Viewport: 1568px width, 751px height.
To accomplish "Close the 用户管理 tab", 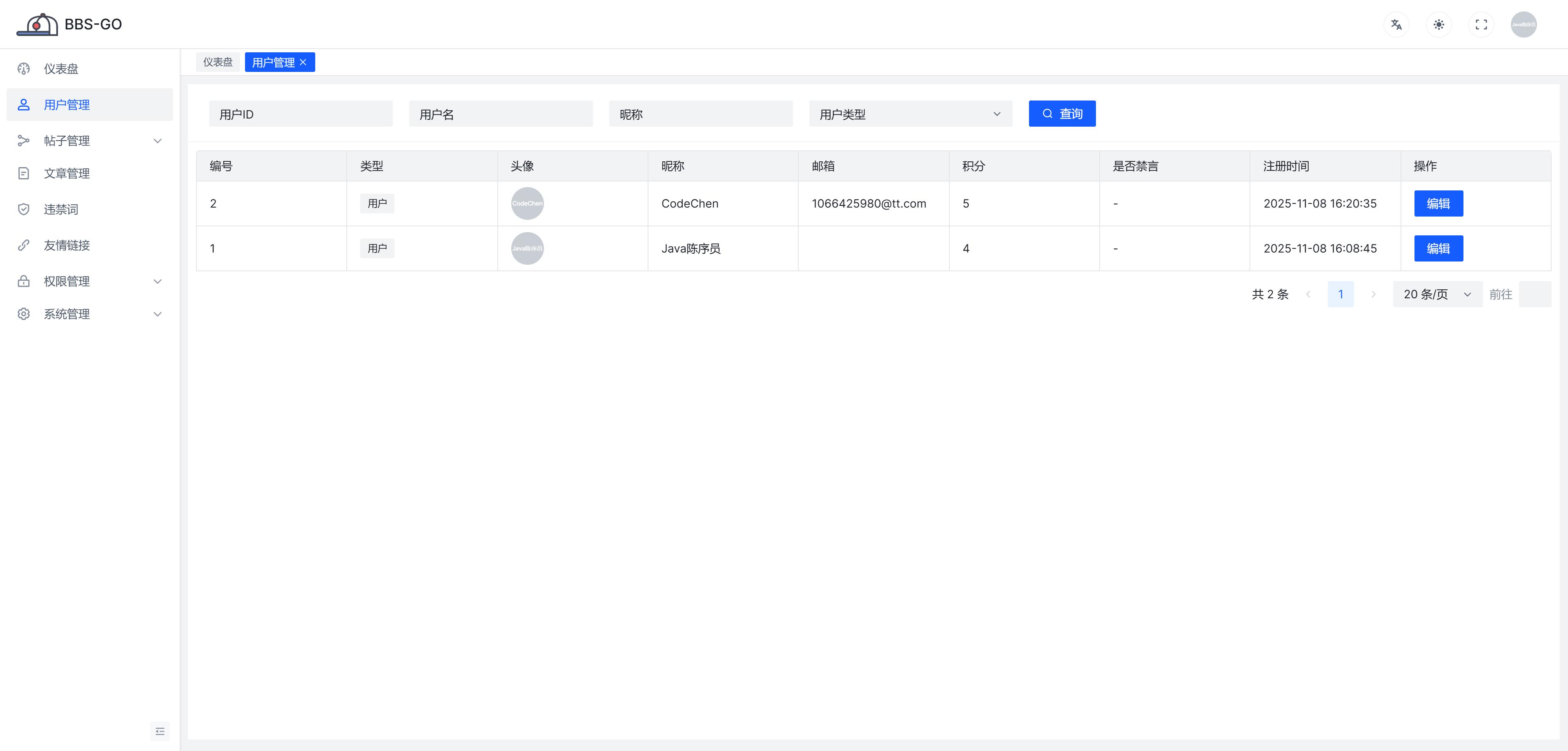I will [303, 62].
